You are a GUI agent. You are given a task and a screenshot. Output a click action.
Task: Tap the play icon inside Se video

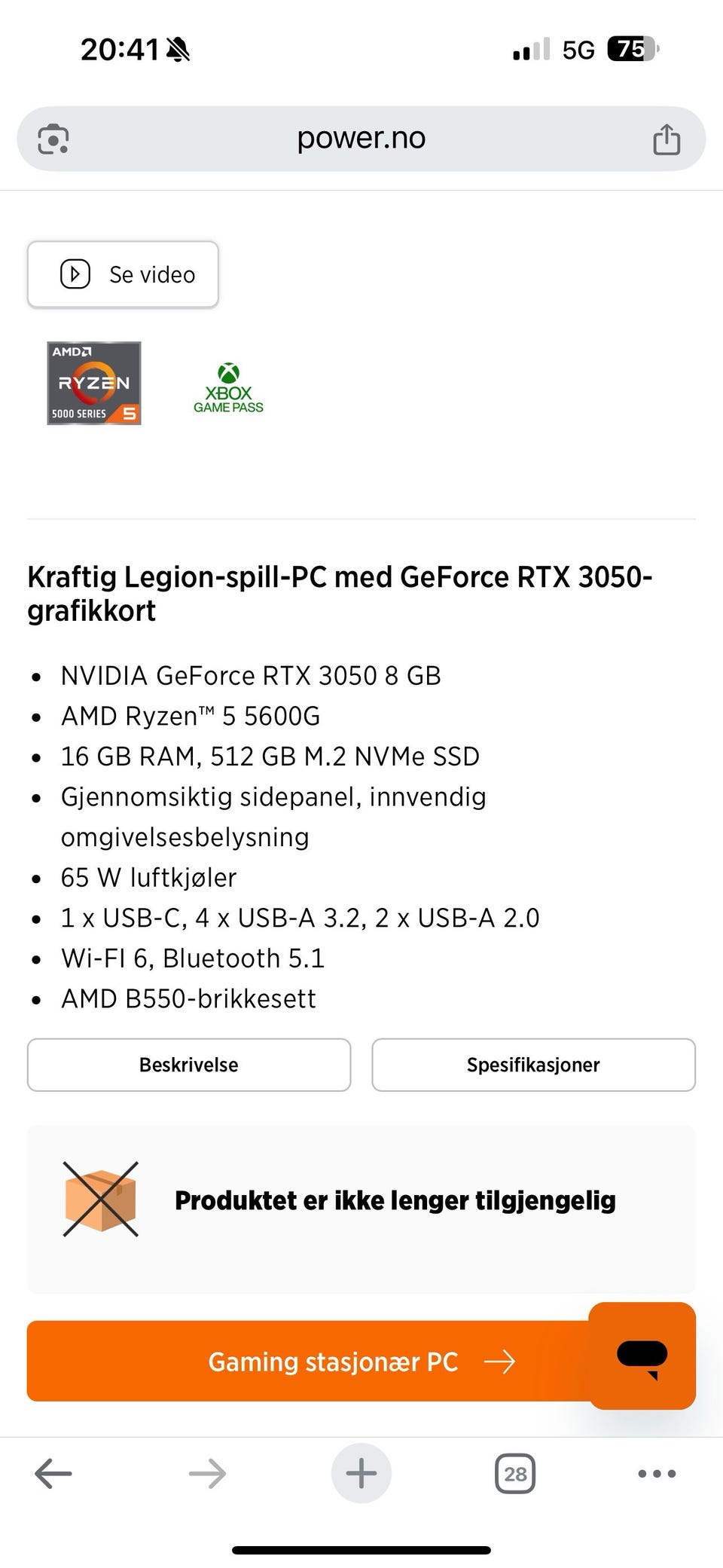pyautogui.click(x=75, y=274)
